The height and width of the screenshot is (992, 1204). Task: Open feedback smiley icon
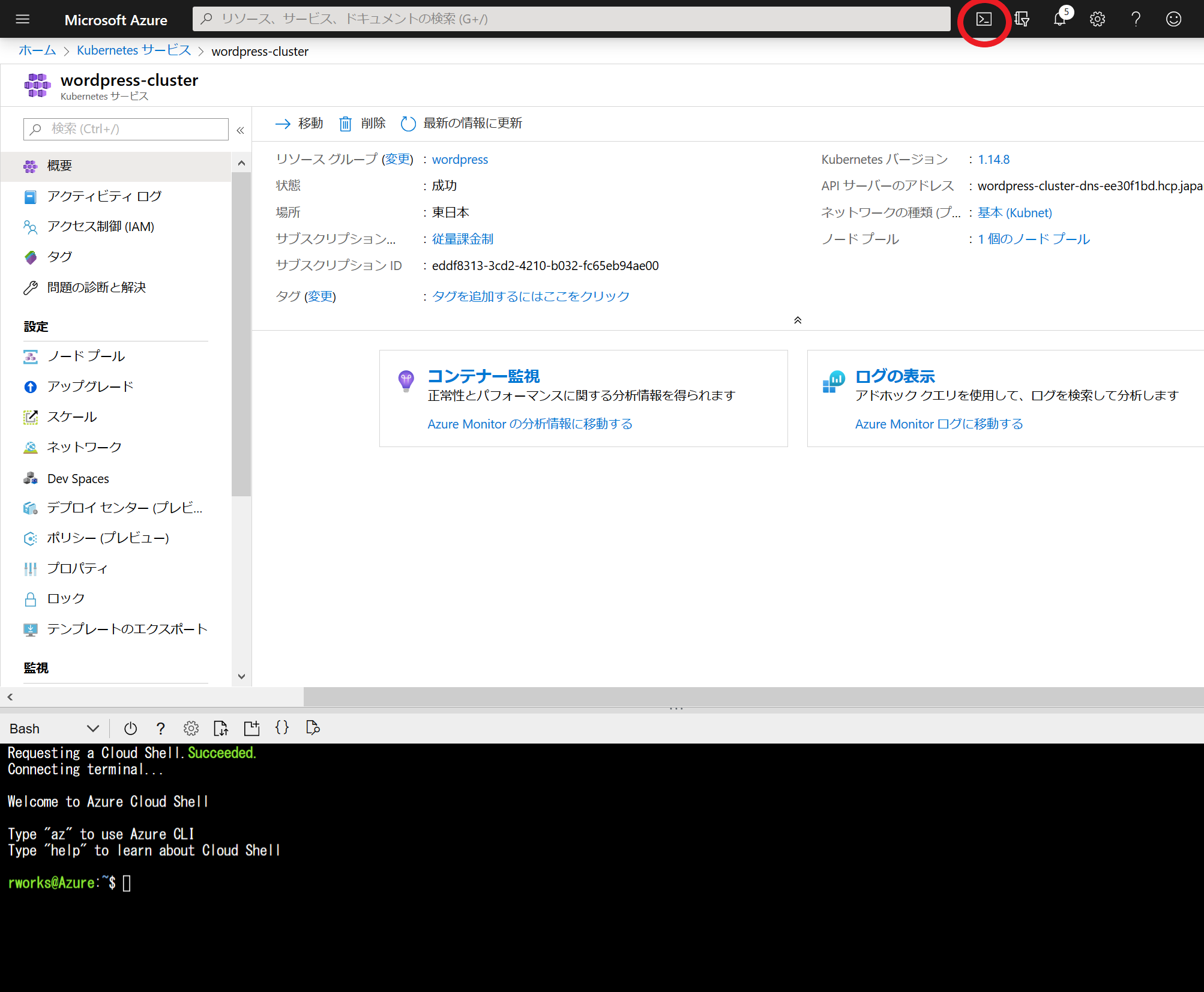point(1173,19)
